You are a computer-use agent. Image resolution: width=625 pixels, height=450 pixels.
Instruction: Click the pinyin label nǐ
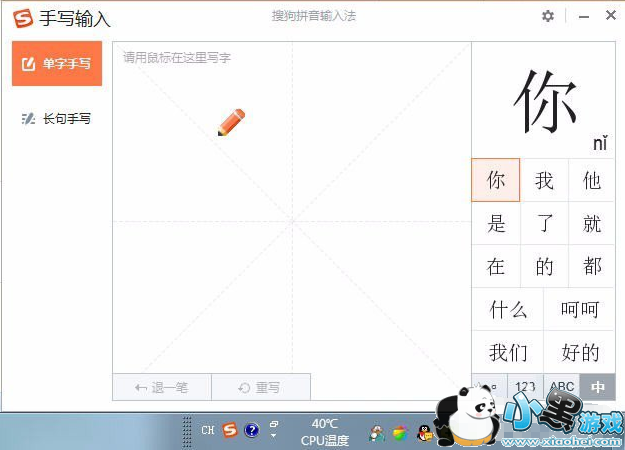coord(600,143)
